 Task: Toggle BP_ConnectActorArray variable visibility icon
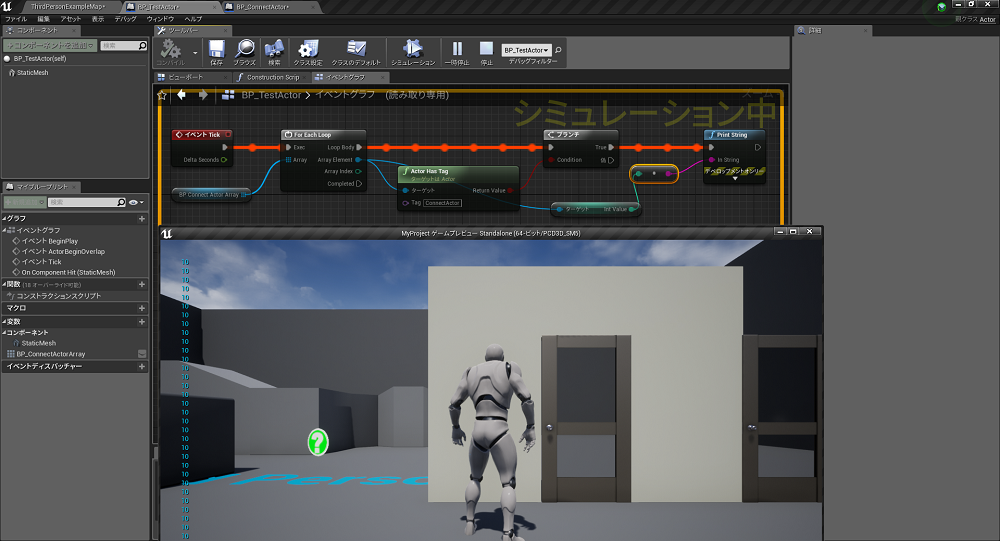[x=142, y=354]
